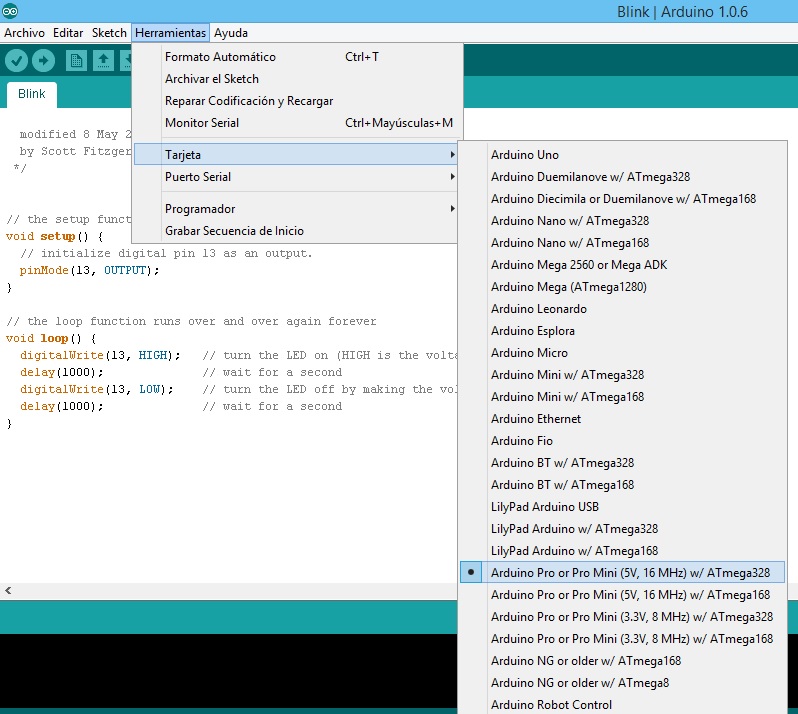Select Arduino Mega (ATmega1280) board
798x714 pixels.
pos(622,287)
